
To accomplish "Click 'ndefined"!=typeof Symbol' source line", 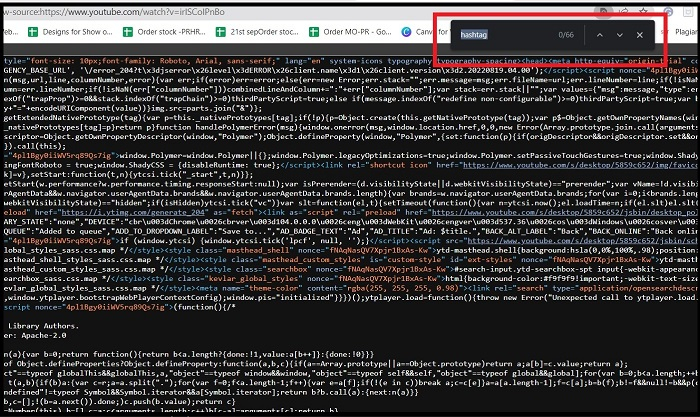I will 211,392.
